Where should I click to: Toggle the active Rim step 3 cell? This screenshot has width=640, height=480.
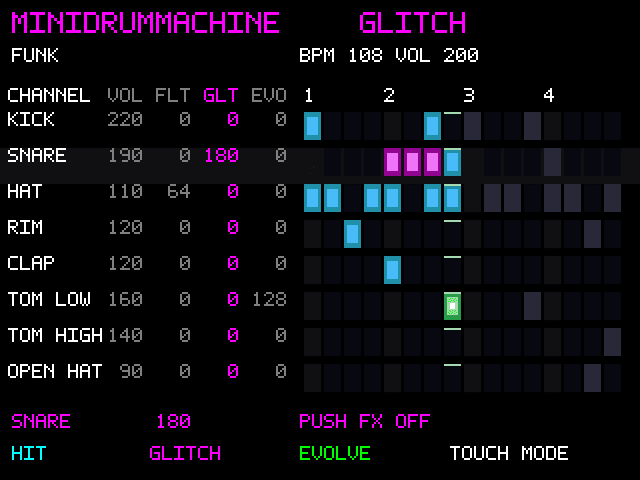click(352, 234)
